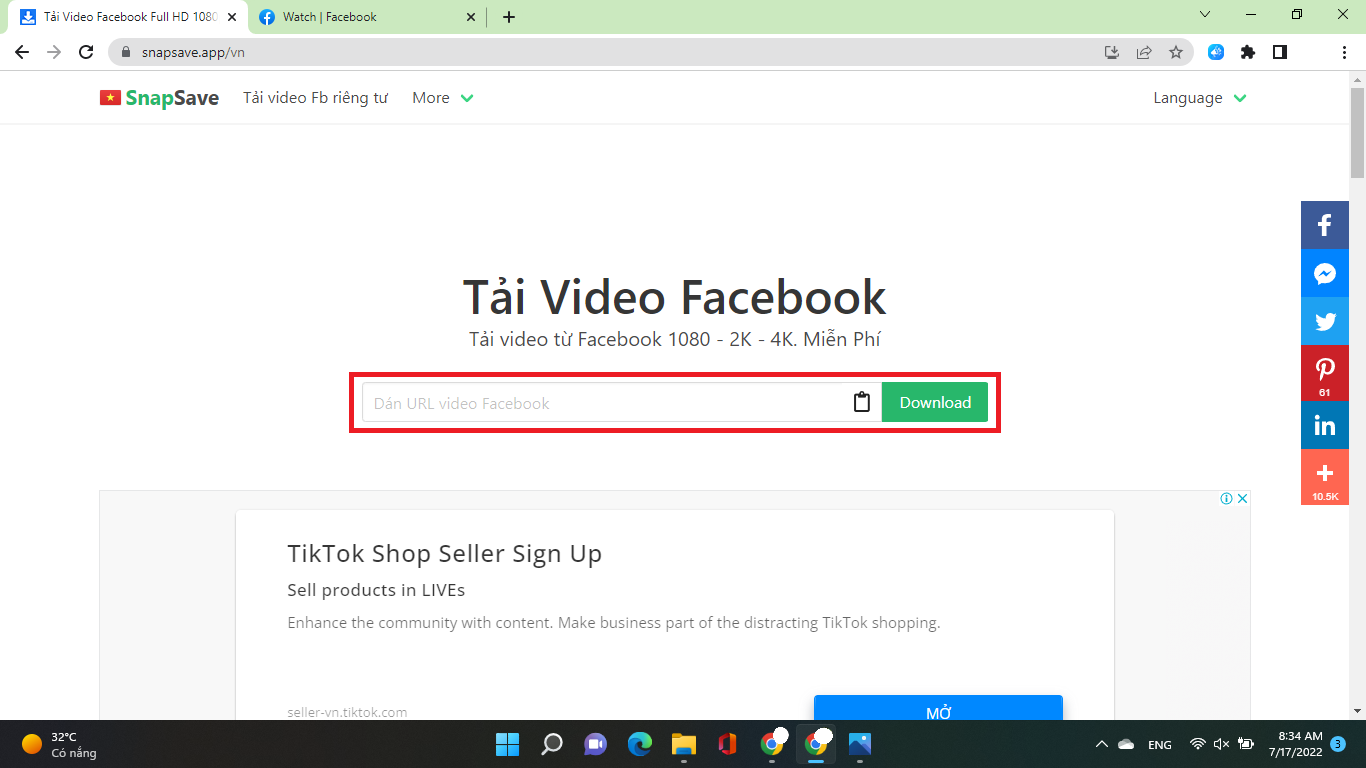Open Messenger share from the sidebar

click(x=1324, y=273)
